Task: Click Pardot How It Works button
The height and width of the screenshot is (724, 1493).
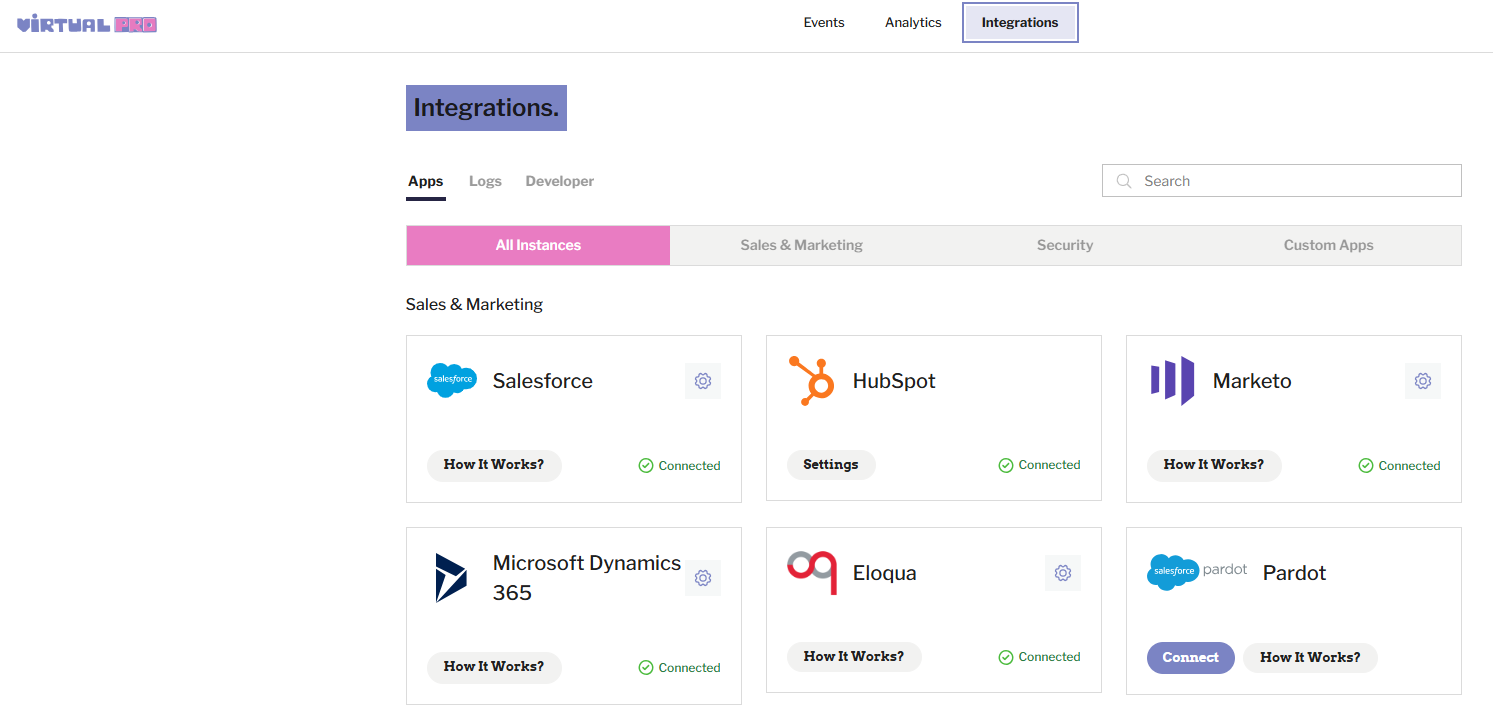Action: (1310, 658)
